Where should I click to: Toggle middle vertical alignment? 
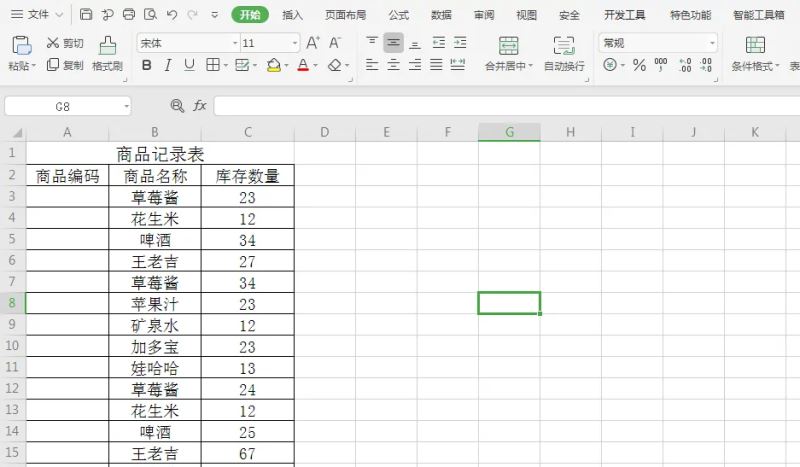(393, 42)
